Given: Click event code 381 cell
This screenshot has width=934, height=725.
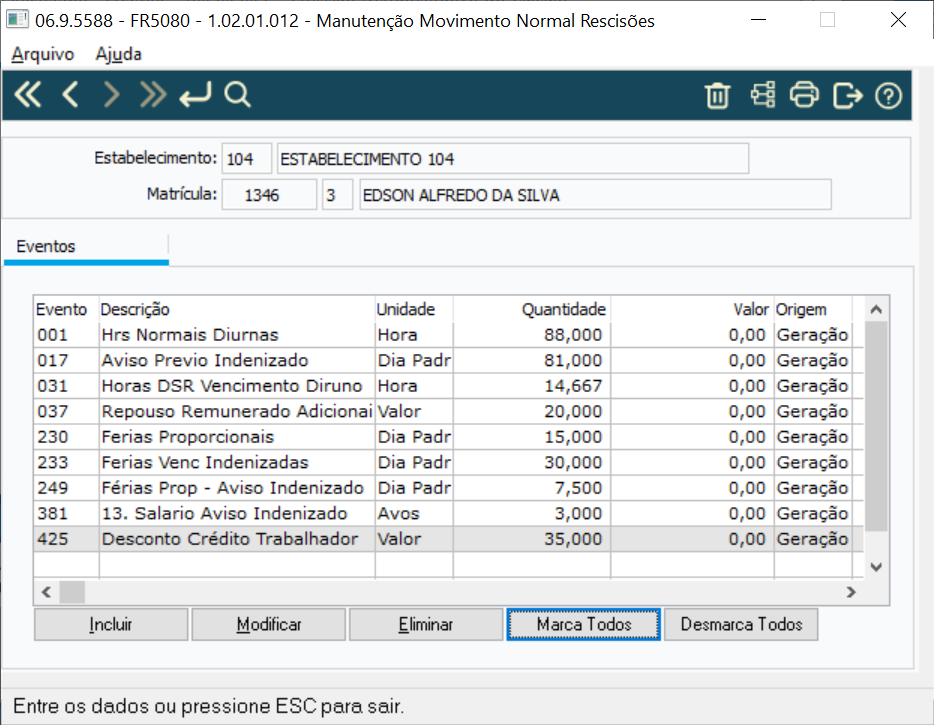Looking at the screenshot, I should (x=66, y=514).
